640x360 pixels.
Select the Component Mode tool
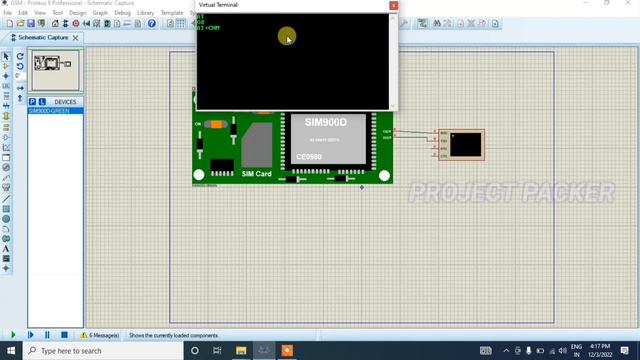6,66
